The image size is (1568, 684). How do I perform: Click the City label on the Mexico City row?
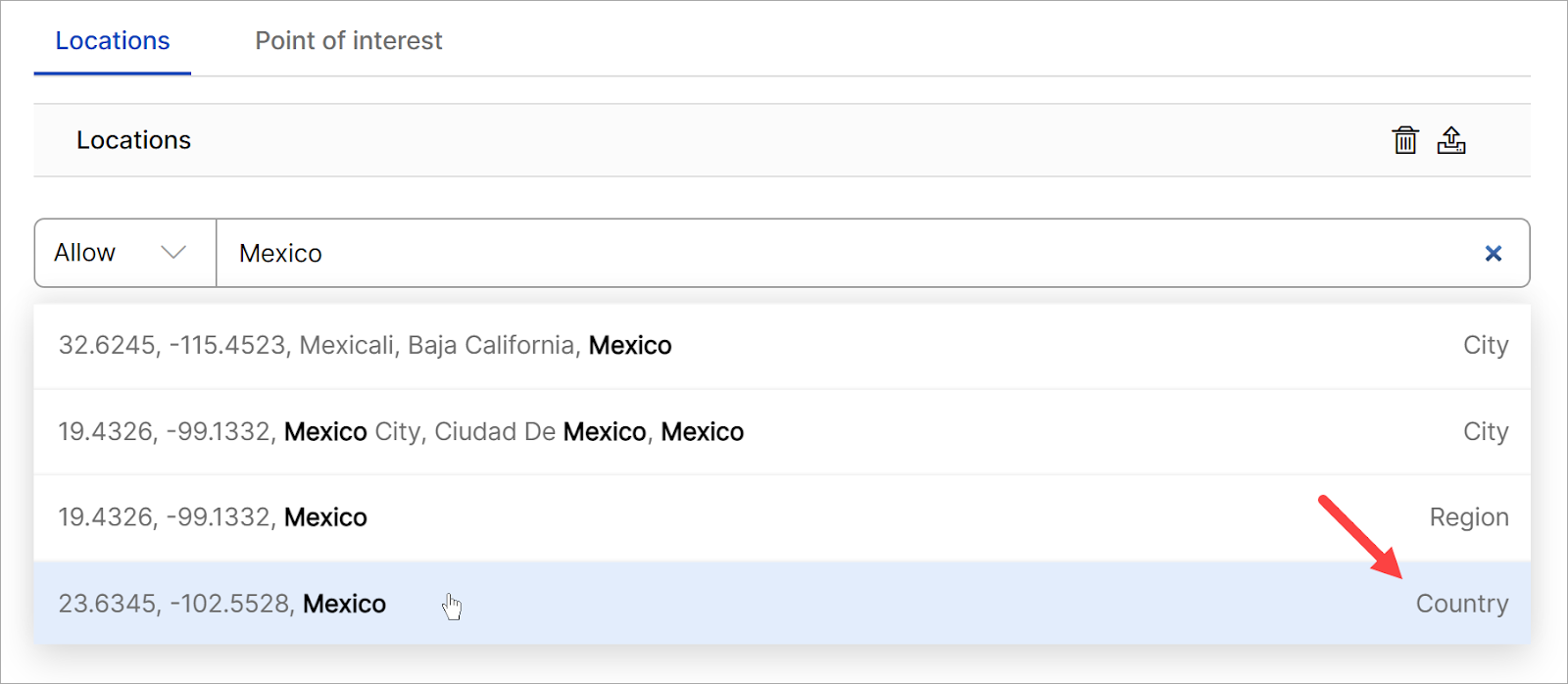[x=1486, y=432]
